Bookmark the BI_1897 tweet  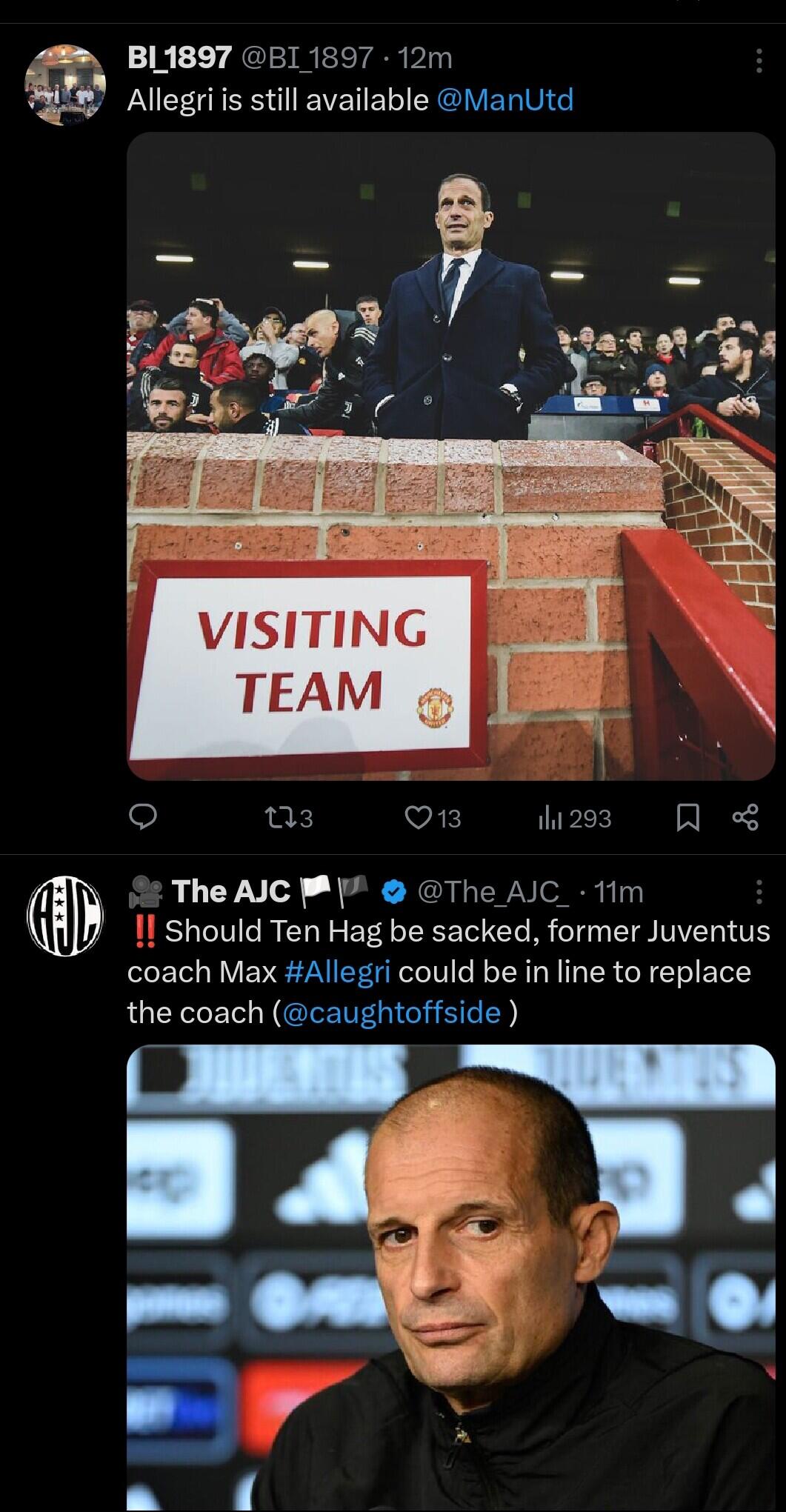(x=688, y=818)
